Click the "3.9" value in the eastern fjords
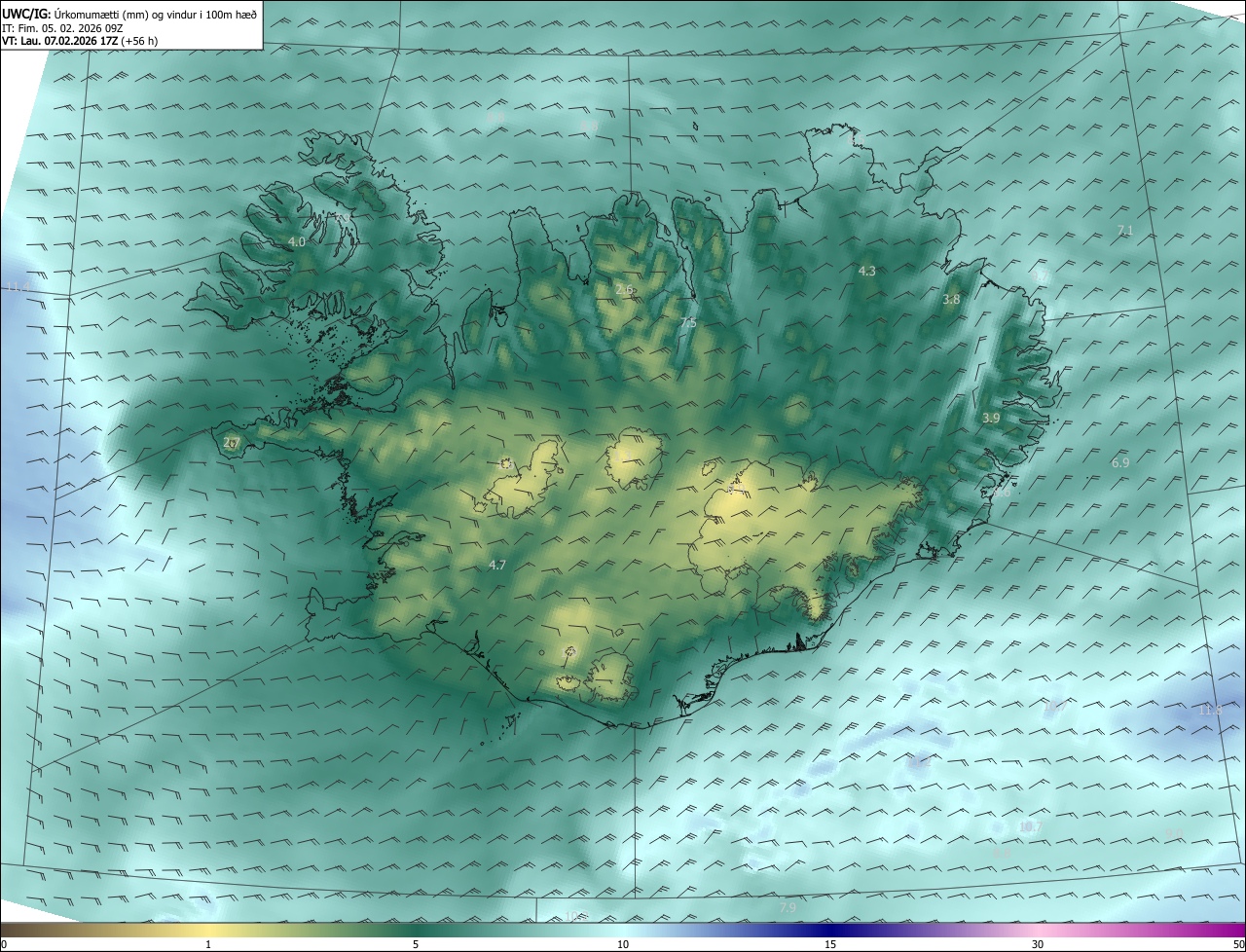This screenshot has height=952, width=1246. 991,418
